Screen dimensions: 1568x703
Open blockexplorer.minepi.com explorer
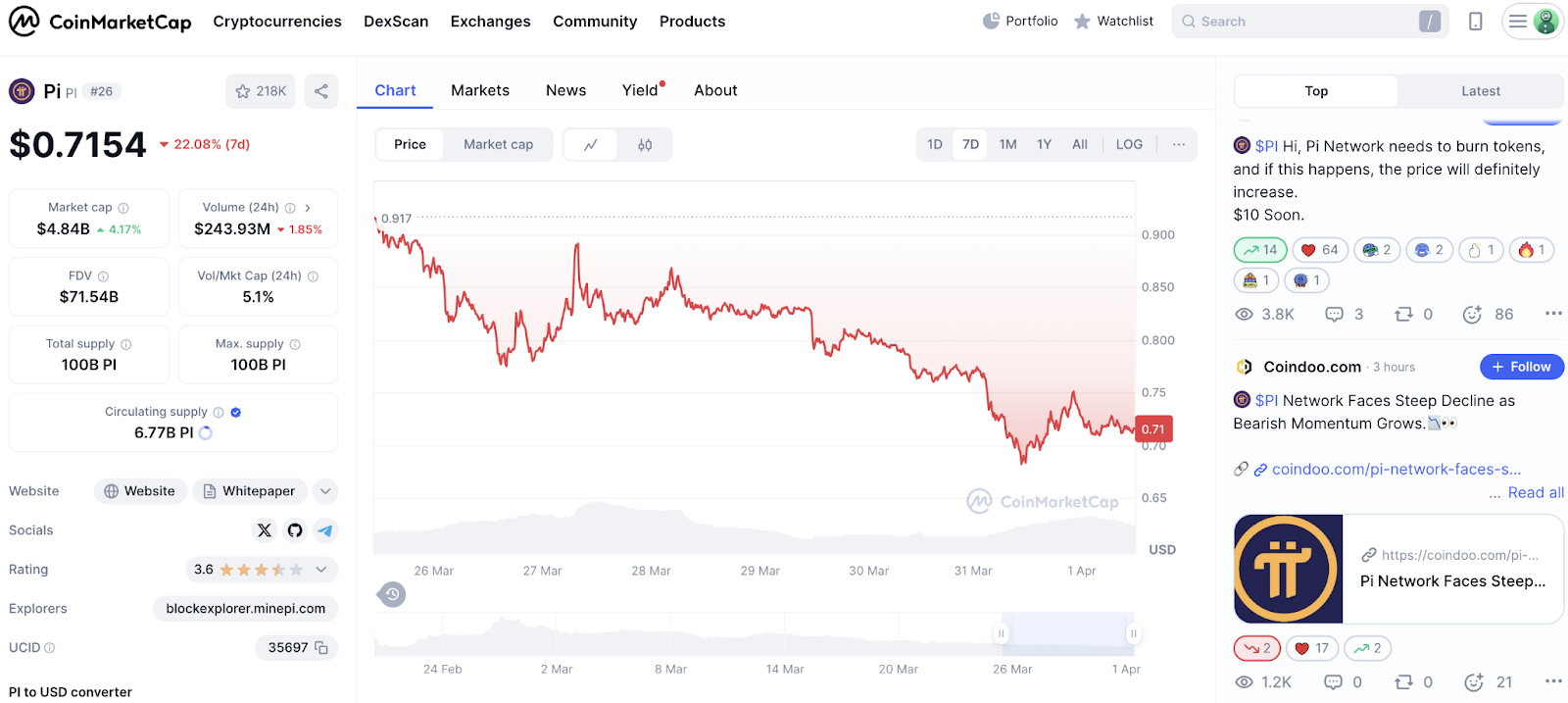pos(245,609)
